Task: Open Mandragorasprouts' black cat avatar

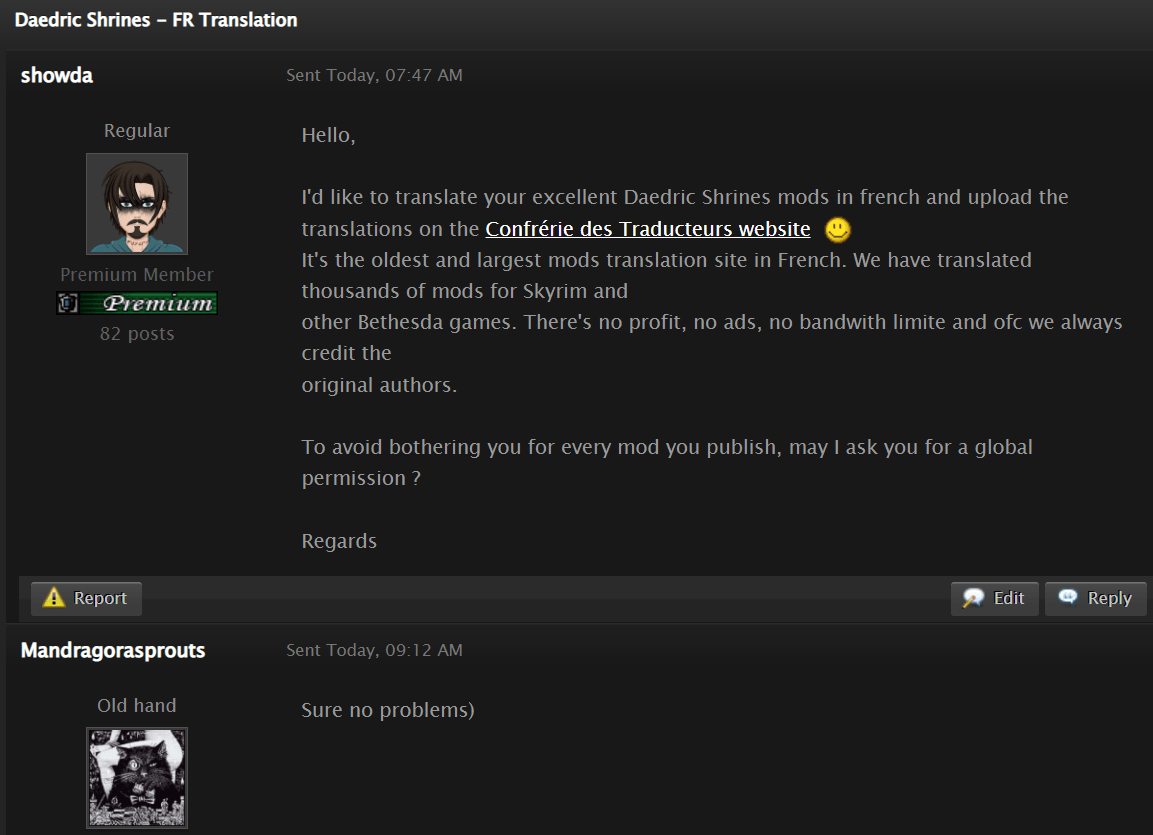Action: tap(137, 777)
